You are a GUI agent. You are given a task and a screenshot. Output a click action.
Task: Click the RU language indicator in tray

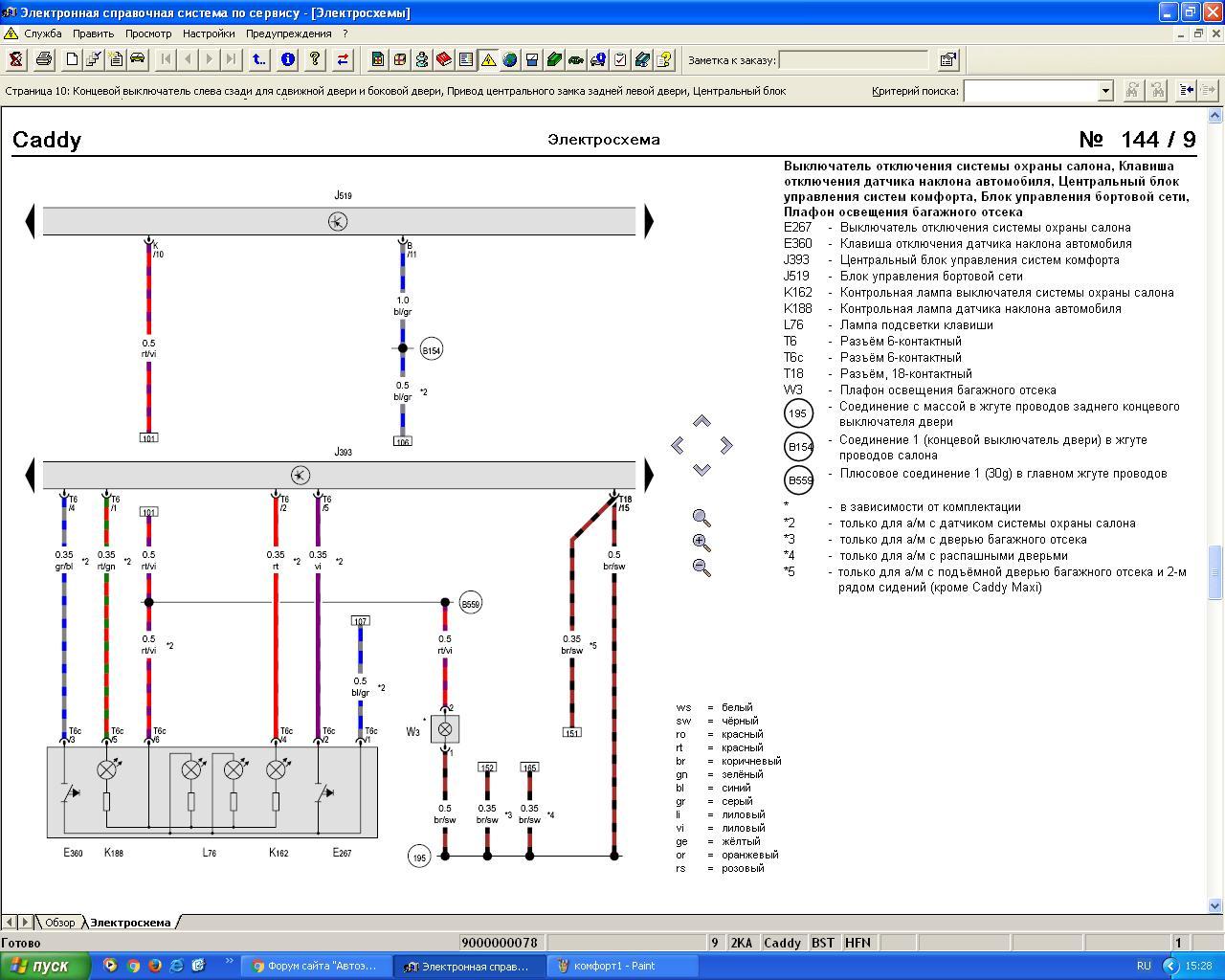pos(1144,966)
